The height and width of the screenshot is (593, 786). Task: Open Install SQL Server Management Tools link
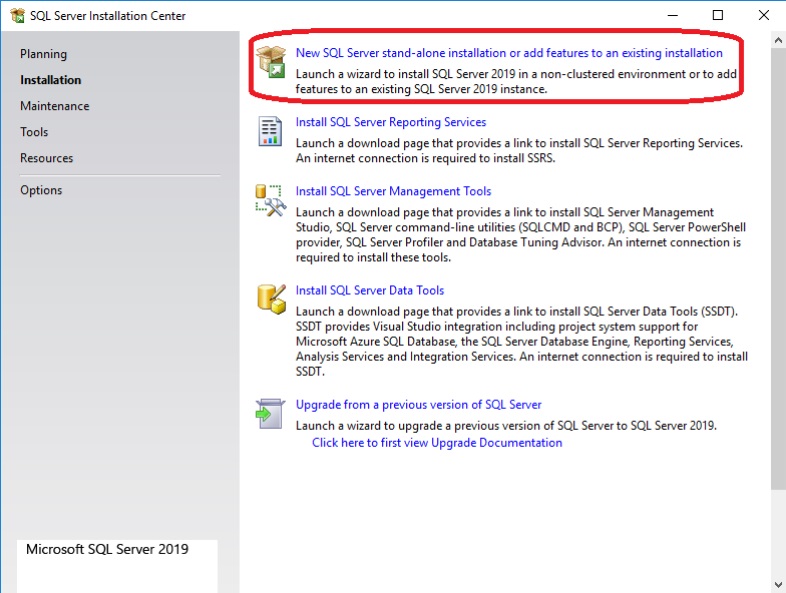pyautogui.click(x=393, y=191)
